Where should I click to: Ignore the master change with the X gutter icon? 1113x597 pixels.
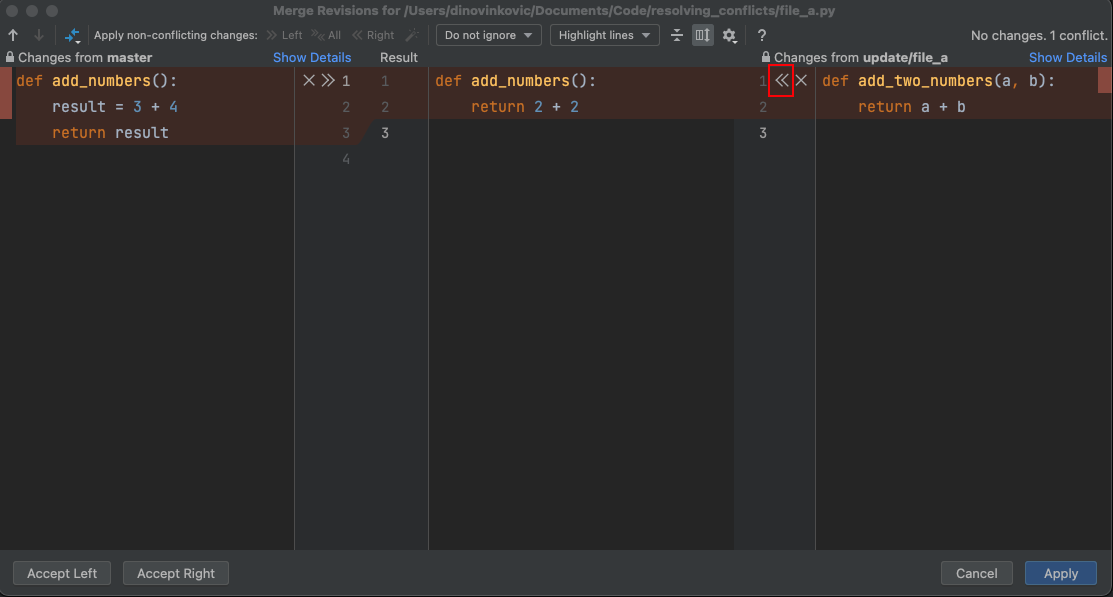(308, 80)
